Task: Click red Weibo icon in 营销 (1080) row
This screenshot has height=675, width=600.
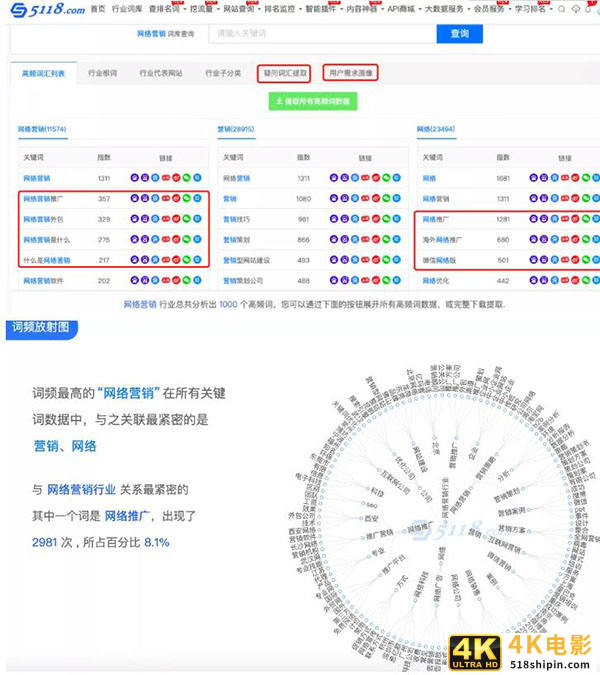Action: click(376, 198)
